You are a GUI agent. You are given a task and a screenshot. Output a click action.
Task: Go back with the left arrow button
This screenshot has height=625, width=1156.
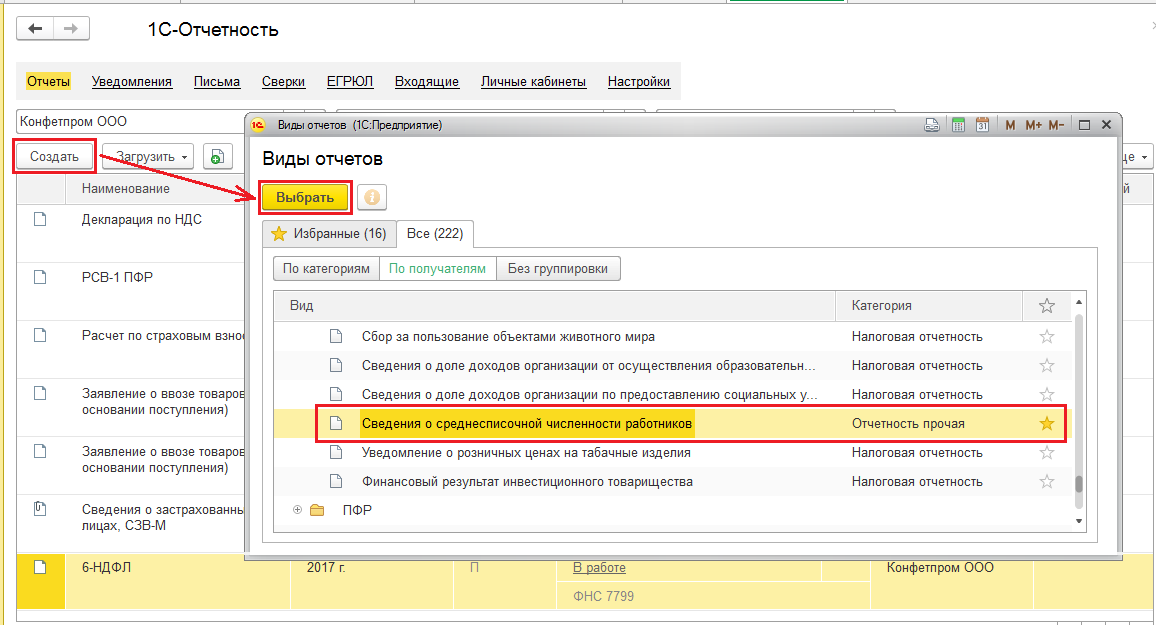coord(36,29)
